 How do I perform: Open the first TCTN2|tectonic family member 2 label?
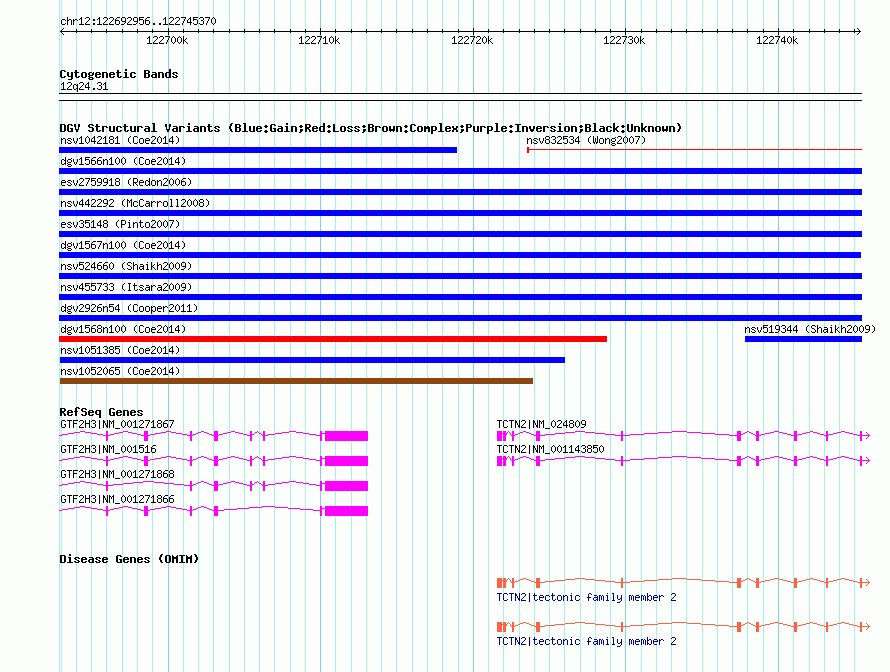[586, 597]
